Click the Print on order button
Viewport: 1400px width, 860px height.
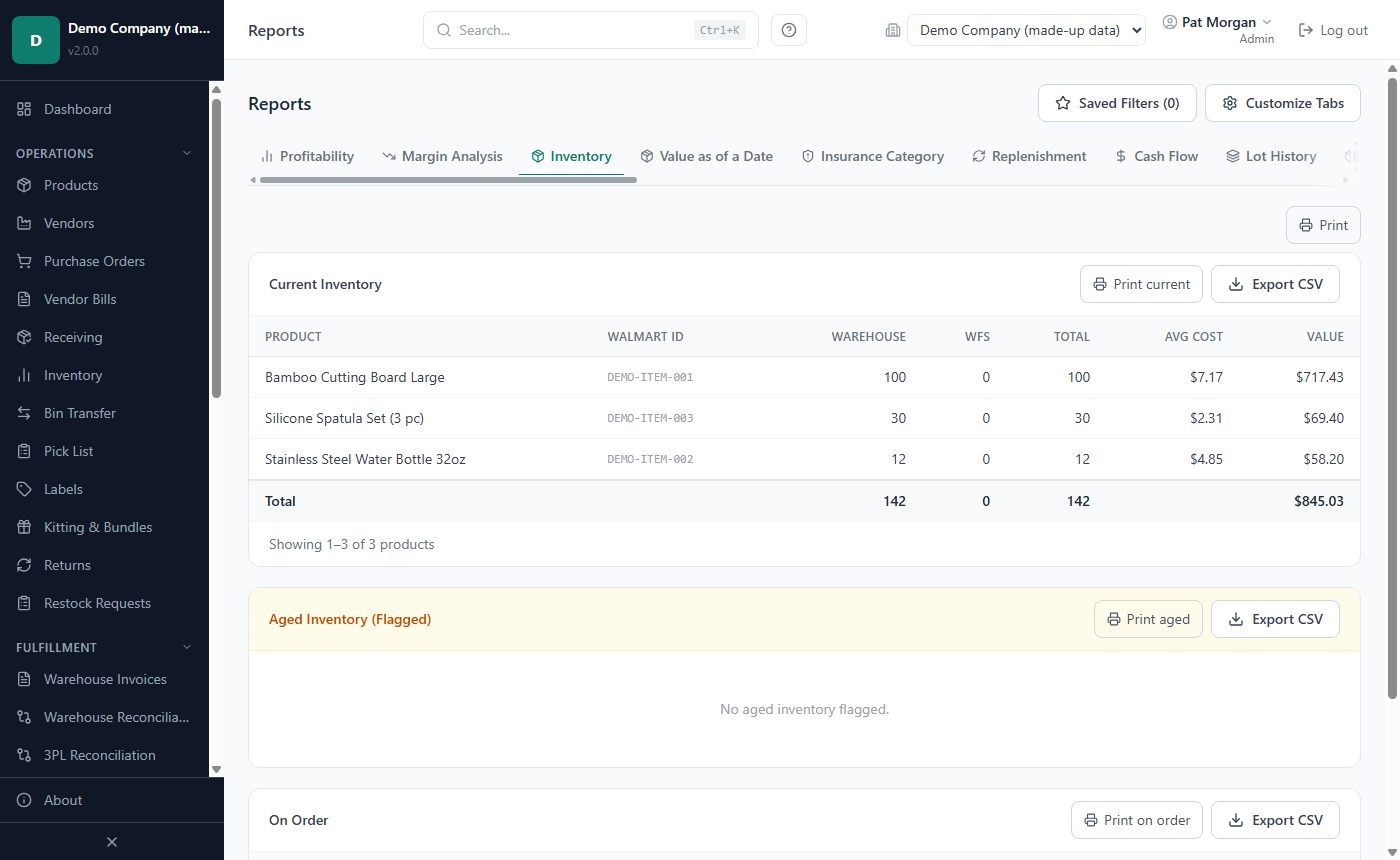(1137, 820)
